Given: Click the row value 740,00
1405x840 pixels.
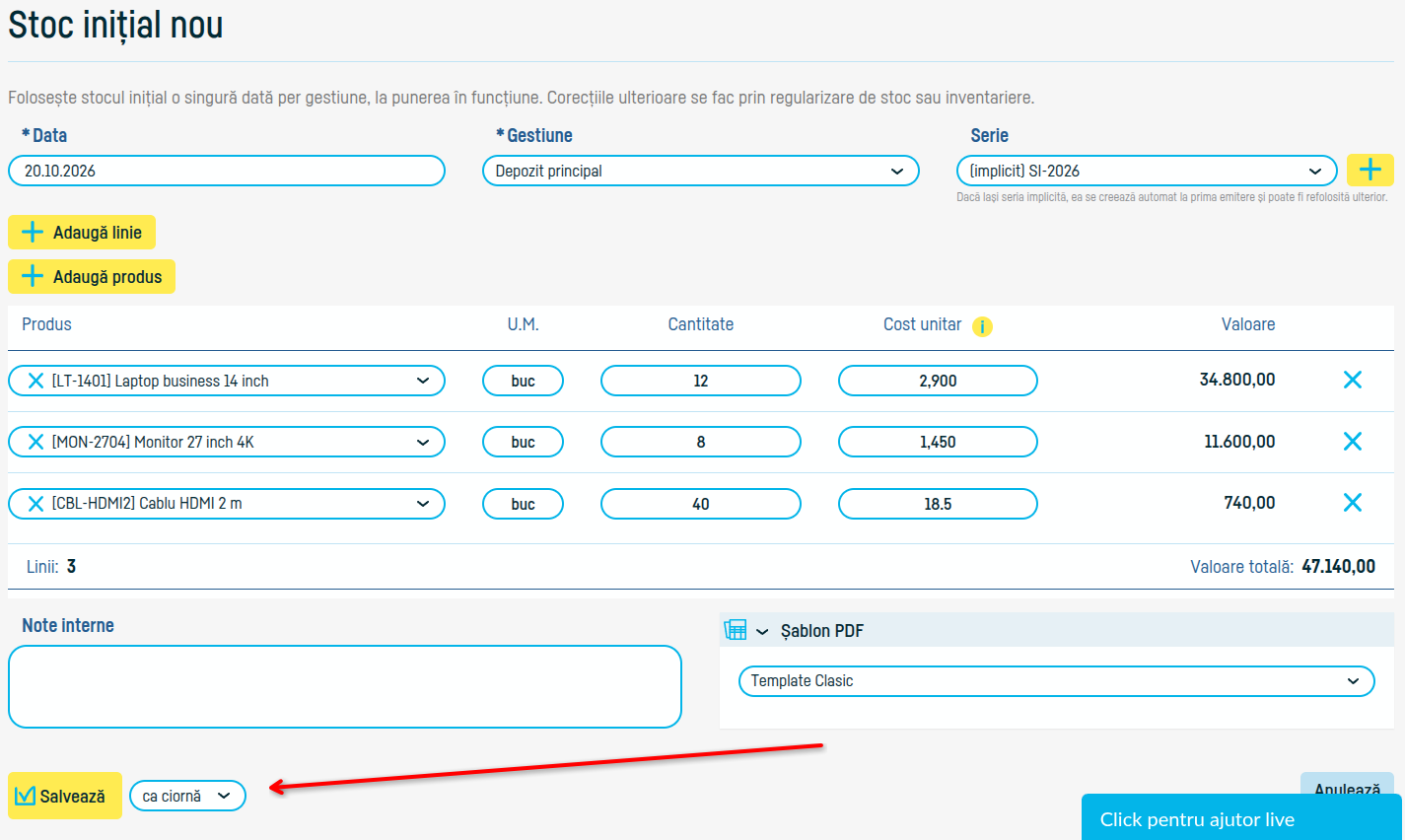Looking at the screenshot, I should (x=1249, y=503).
